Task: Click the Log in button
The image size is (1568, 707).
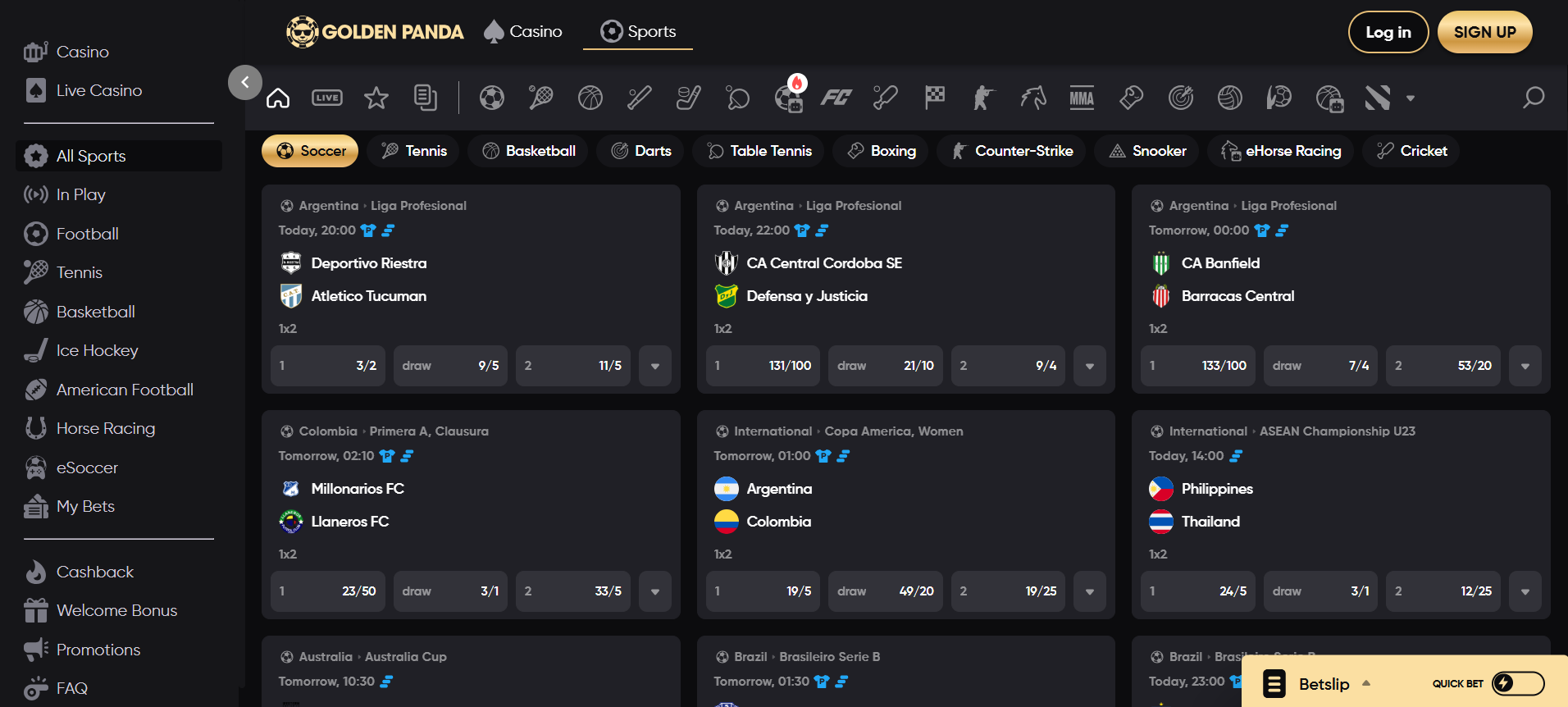Action: pos(1388,32)
